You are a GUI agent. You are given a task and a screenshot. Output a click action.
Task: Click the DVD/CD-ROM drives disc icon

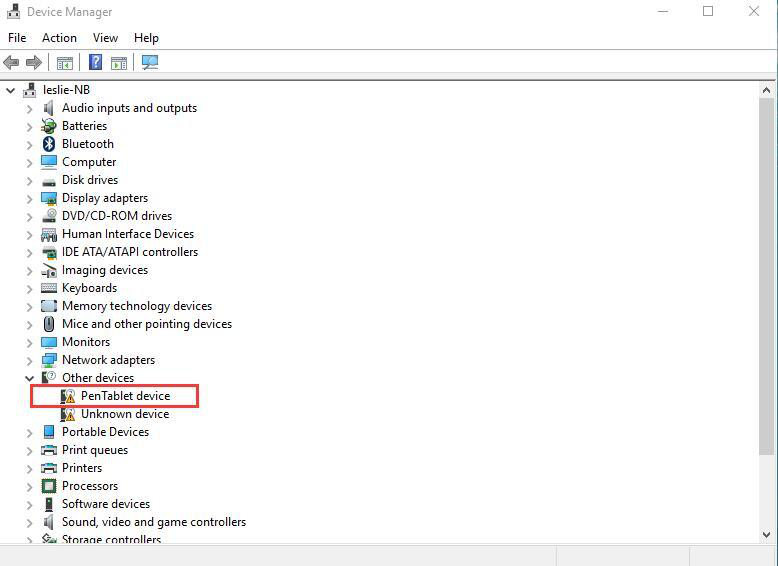[x=49, y=216]
